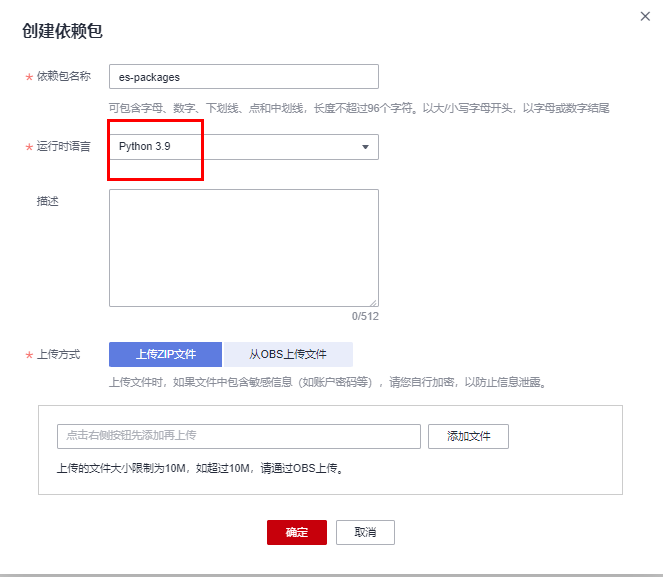663x577 pixels.
Task: Click the file path field 点击右侧按钮先添加再上传
Action: 239,436
